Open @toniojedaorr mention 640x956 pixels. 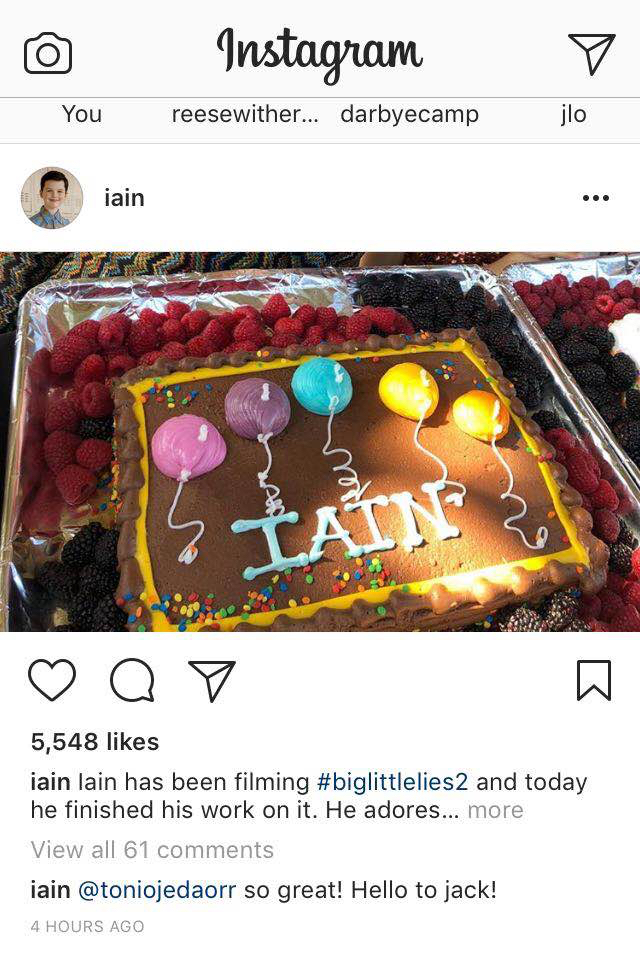pyautogui.click(x=157, y=890)
